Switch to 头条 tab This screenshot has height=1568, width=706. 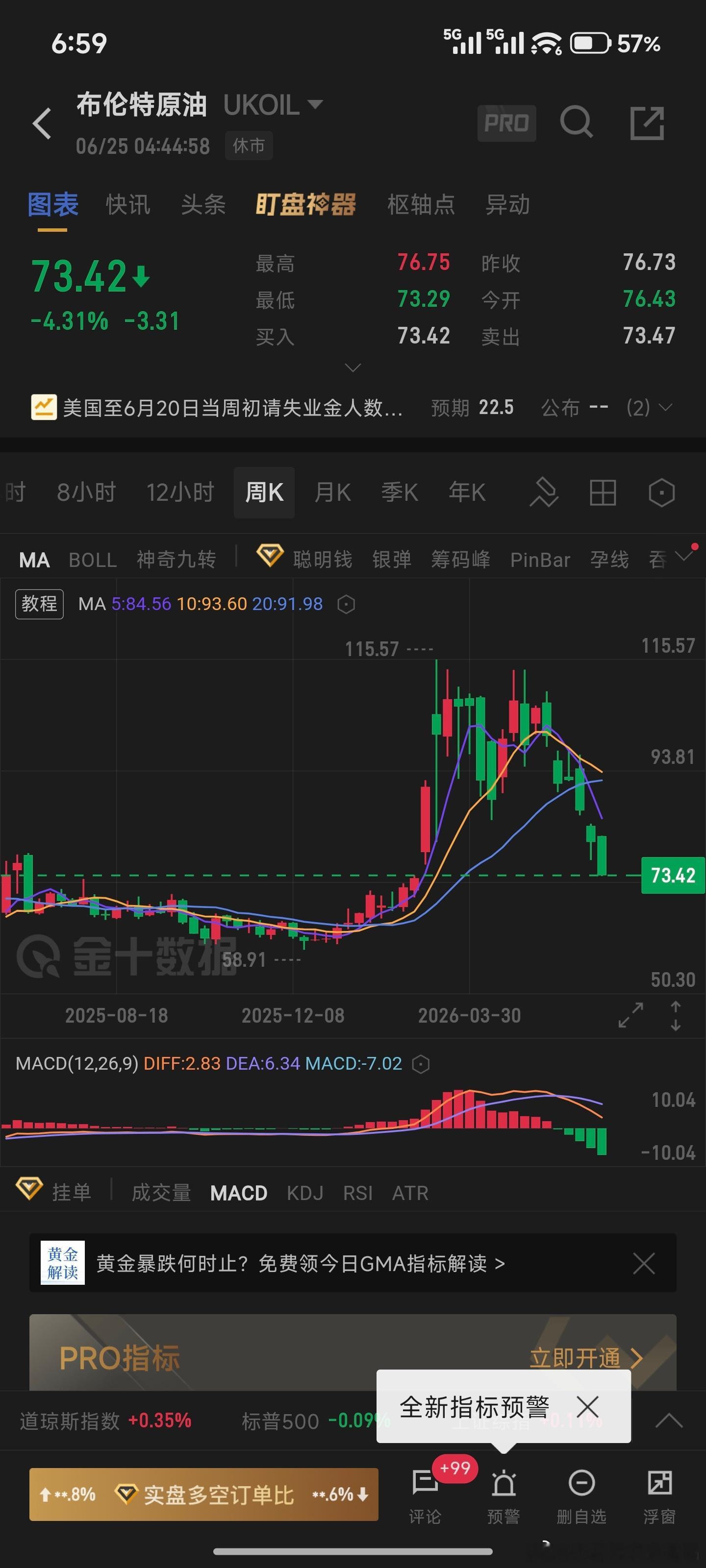(203, 204)
